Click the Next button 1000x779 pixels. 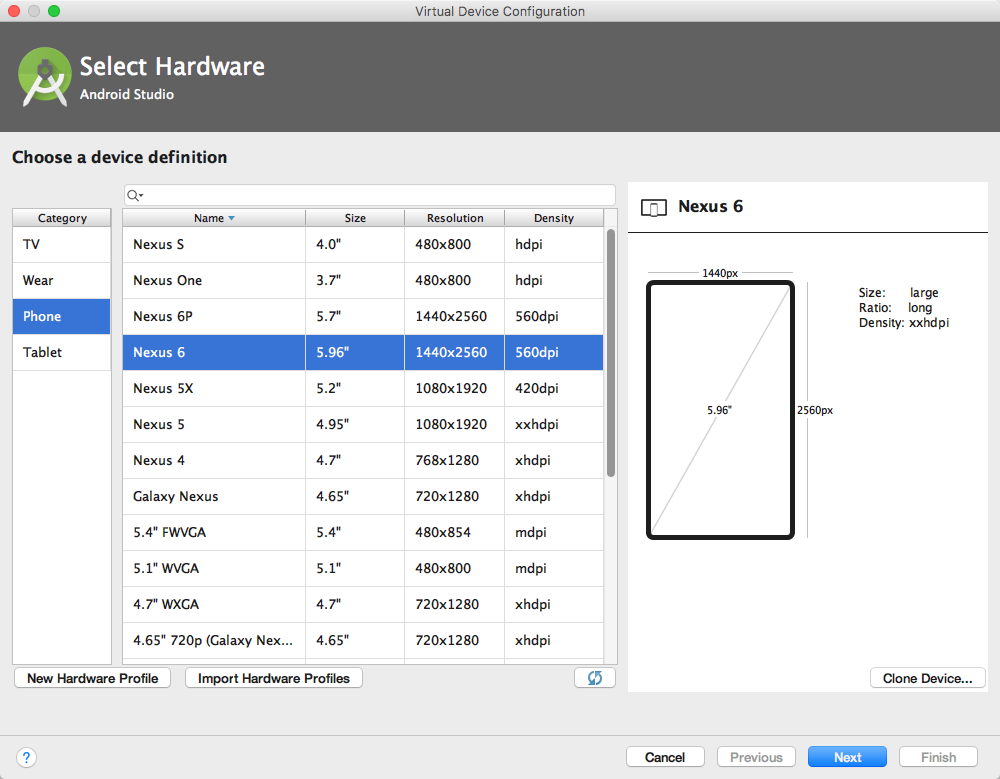848,757
